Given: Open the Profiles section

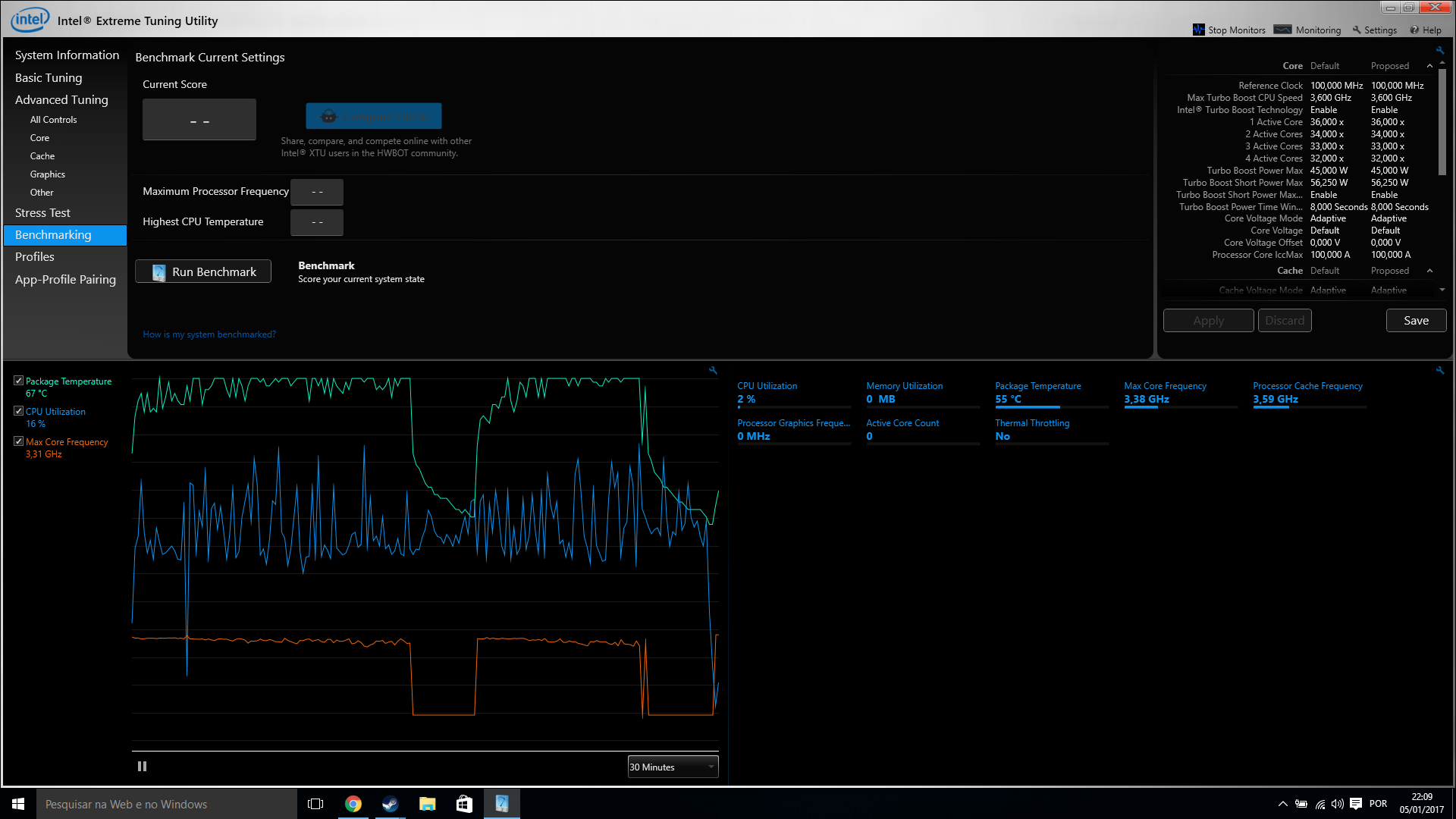Looking at the screenshot, I should pyautogui.click(x=35, y=257).
